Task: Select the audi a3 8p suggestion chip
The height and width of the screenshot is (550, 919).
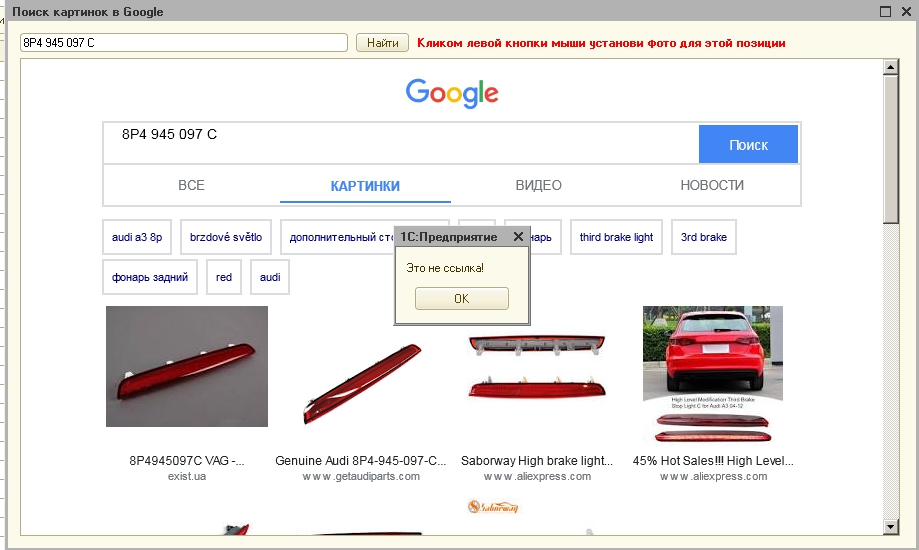Action: 137,237
